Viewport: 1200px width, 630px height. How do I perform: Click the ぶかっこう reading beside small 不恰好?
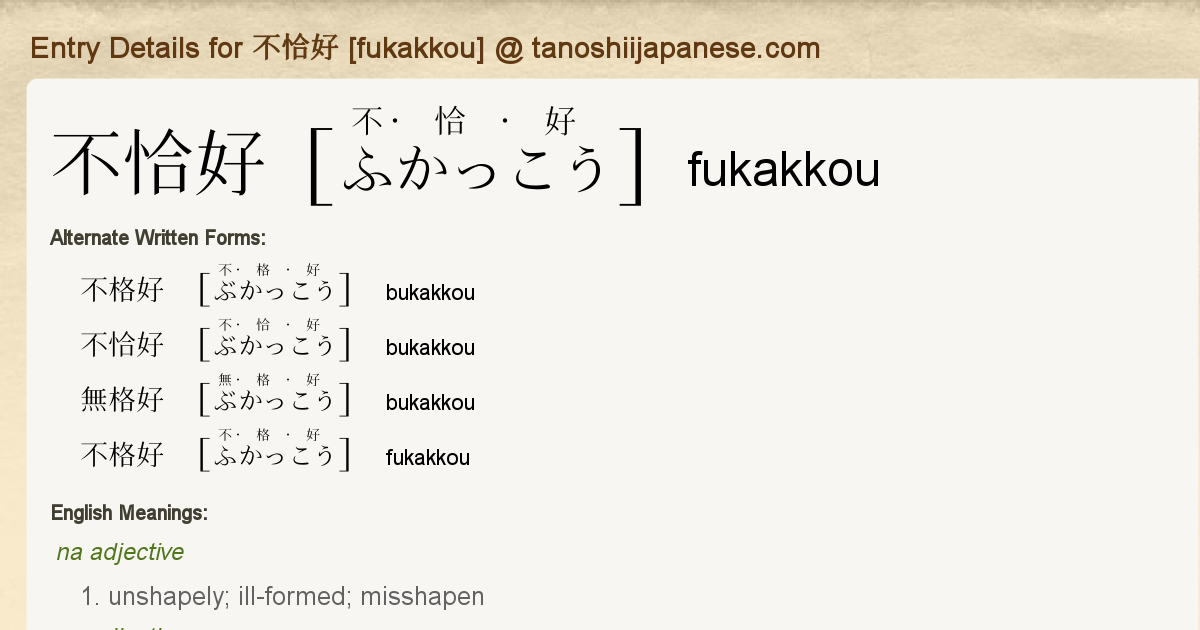point(274,347)
